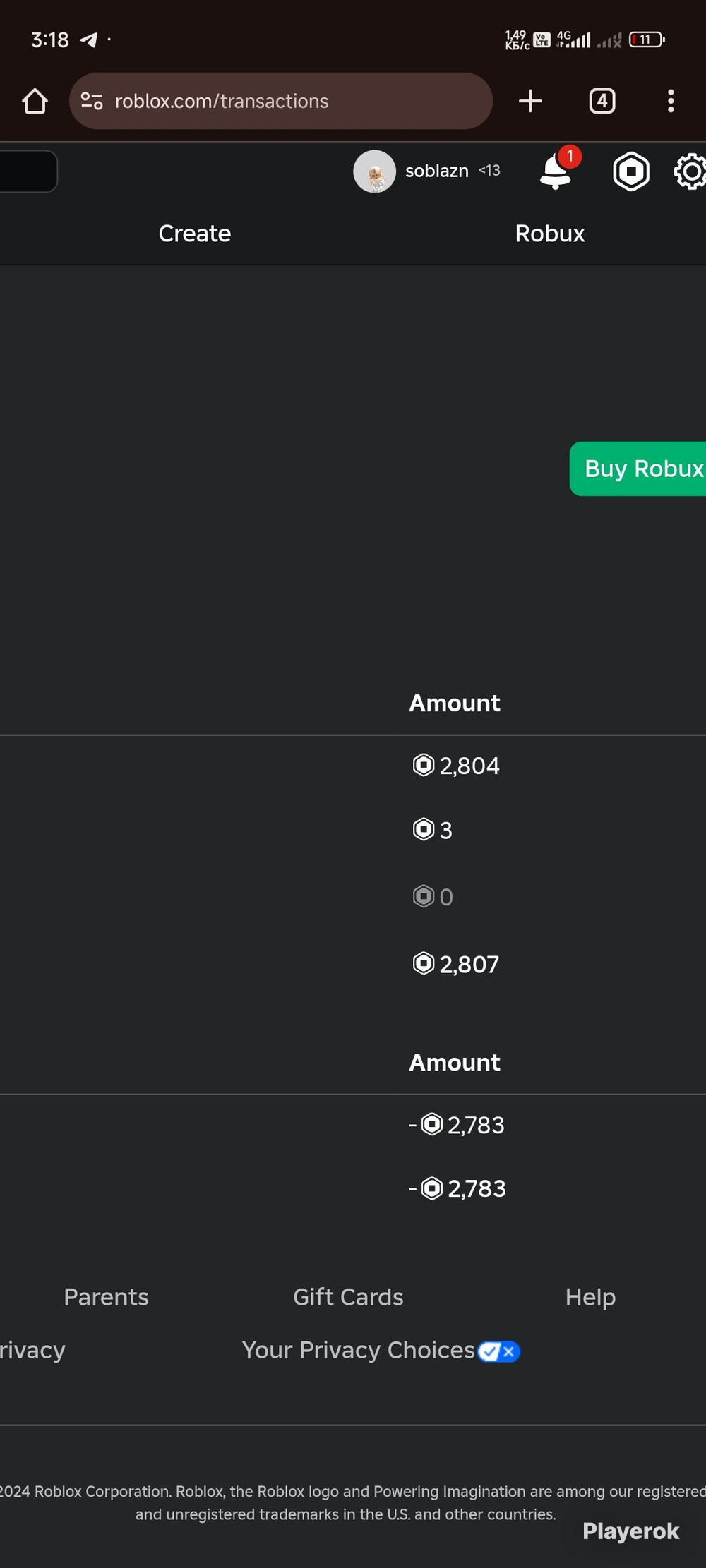This screenshot has width=706, height=1568.
Task: Switch to the Create tab
Action: coord(195,234)
